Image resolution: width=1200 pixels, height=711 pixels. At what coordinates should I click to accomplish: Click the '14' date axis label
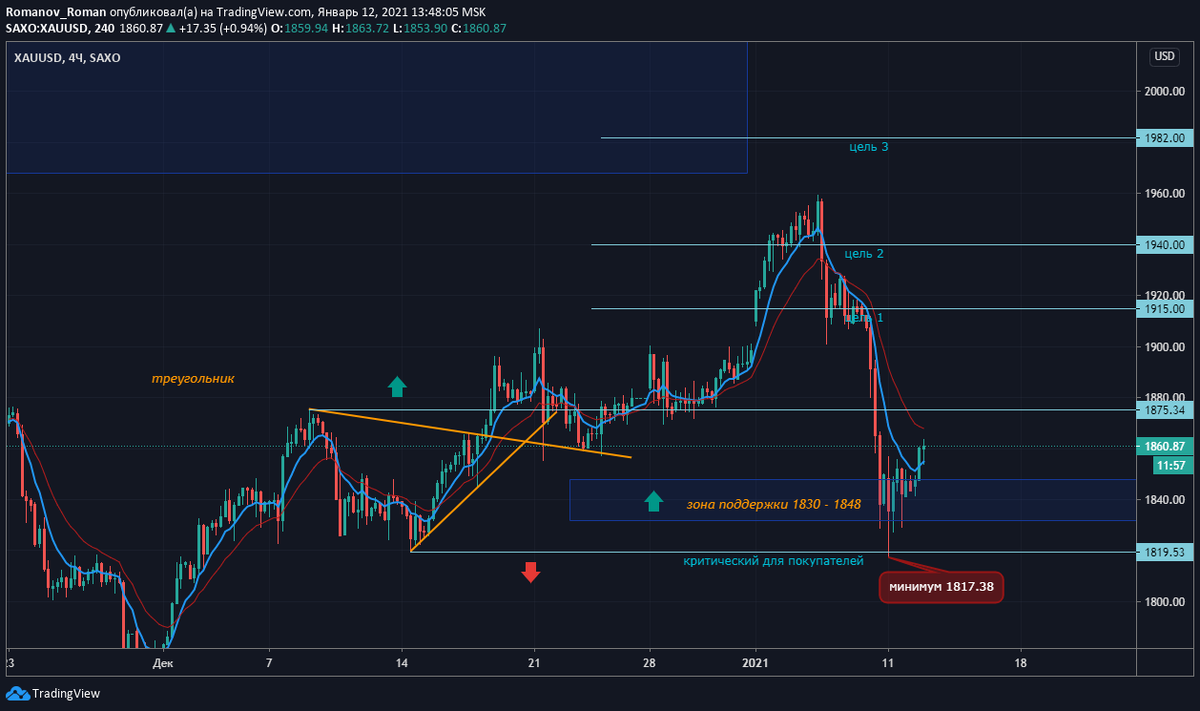tap(402, 663)
